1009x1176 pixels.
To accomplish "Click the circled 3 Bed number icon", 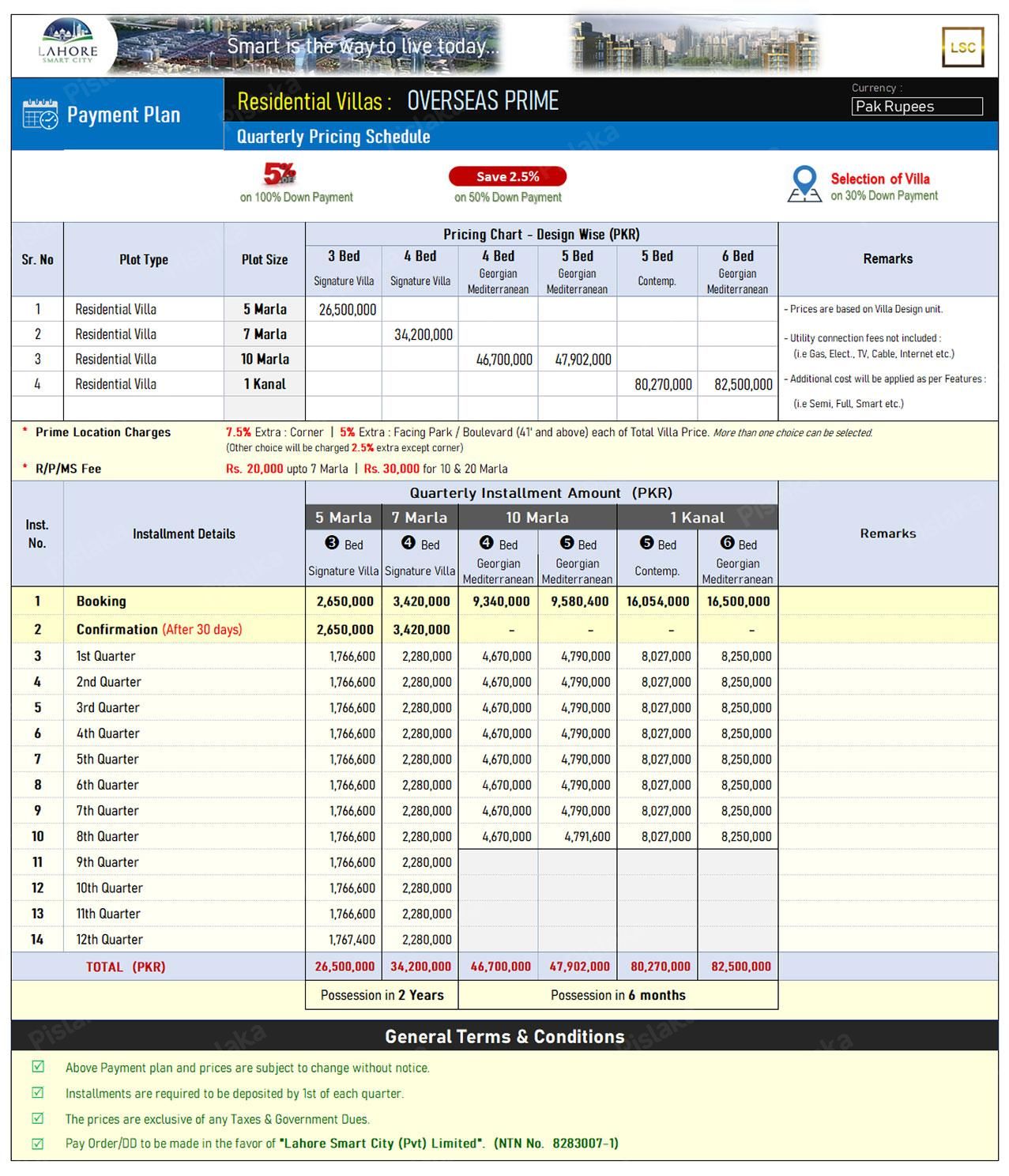I will click(x=332, y=543).
